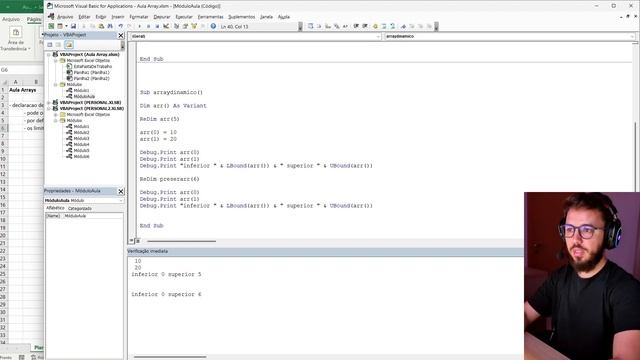Screen dimensions: 640x360
Task: Click the (Name) value field MóduloAula
Action: 93,216
